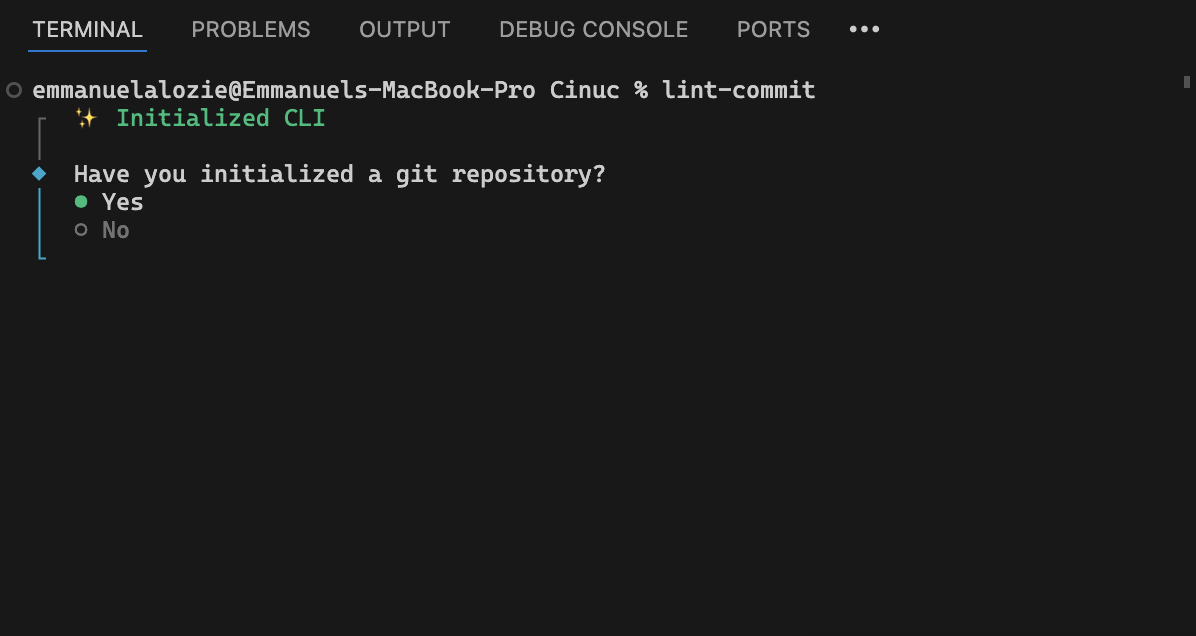Viewport: 1196px width, 636px height.
Task: Click the hollow radio circle beside No
Action: click(x=81, y=230)
